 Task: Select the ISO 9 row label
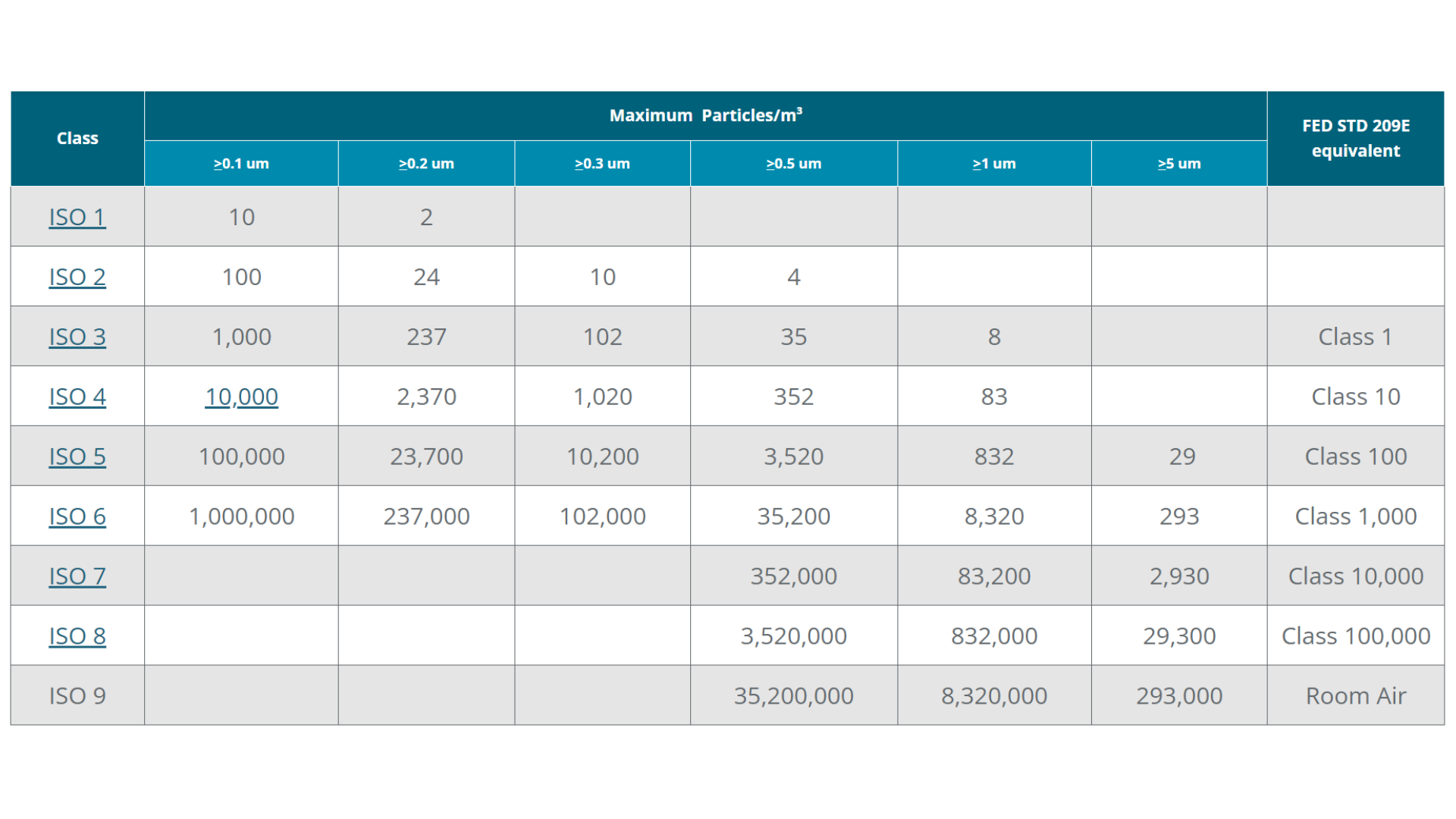click(77, 696)
